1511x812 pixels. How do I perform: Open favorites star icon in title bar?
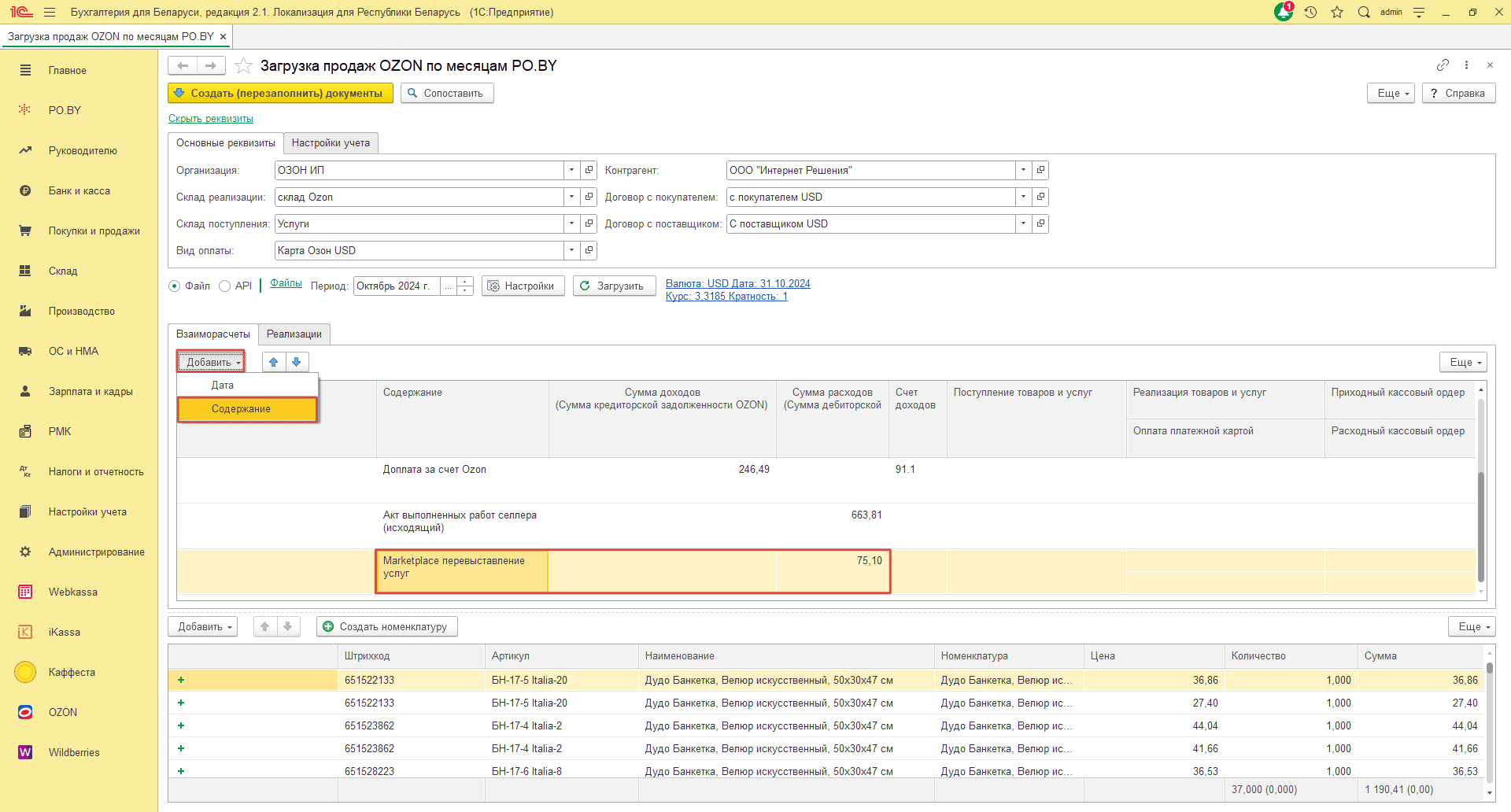[1337, 12]
